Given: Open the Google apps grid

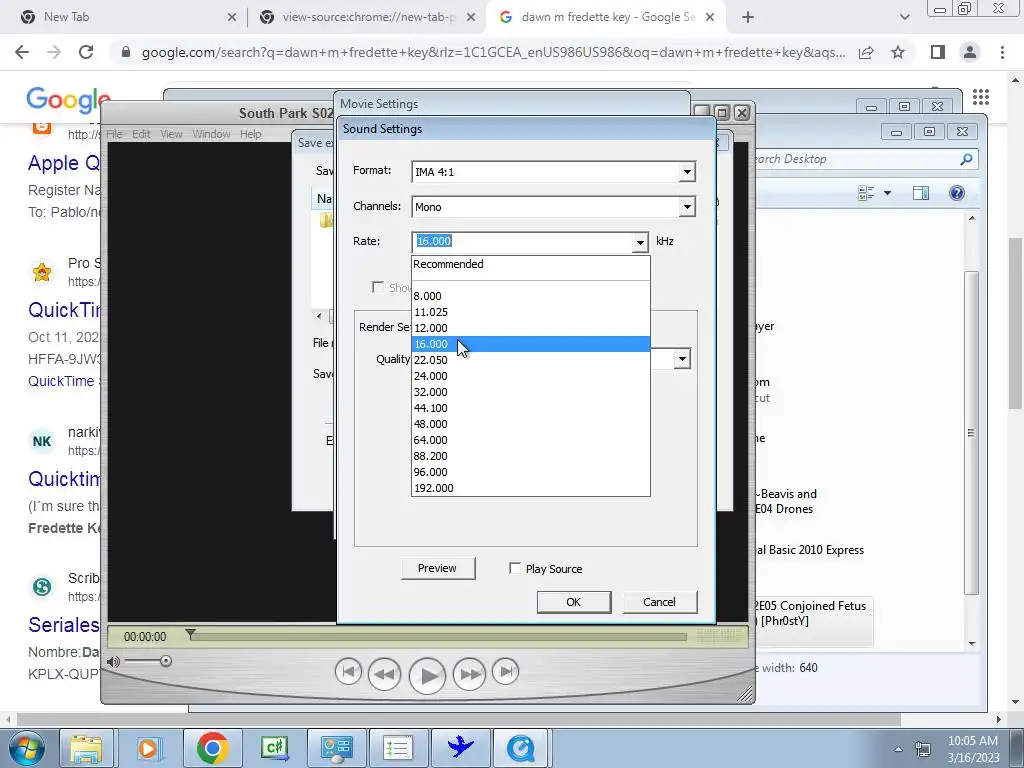Looking at the screenshot, I should 980,97.
